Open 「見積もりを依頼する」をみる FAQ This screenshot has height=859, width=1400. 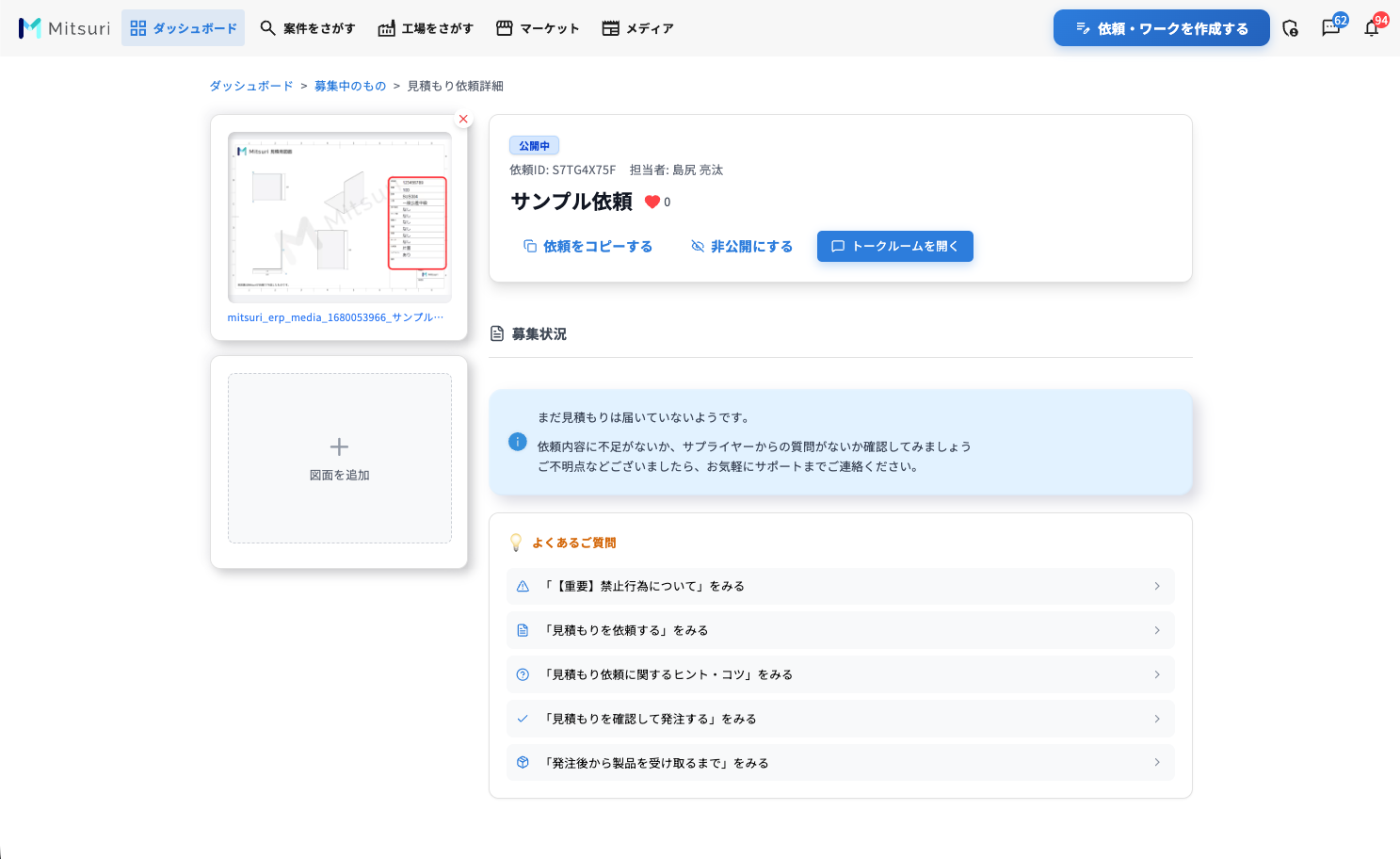pyautogui.click(x=841, y=630)
